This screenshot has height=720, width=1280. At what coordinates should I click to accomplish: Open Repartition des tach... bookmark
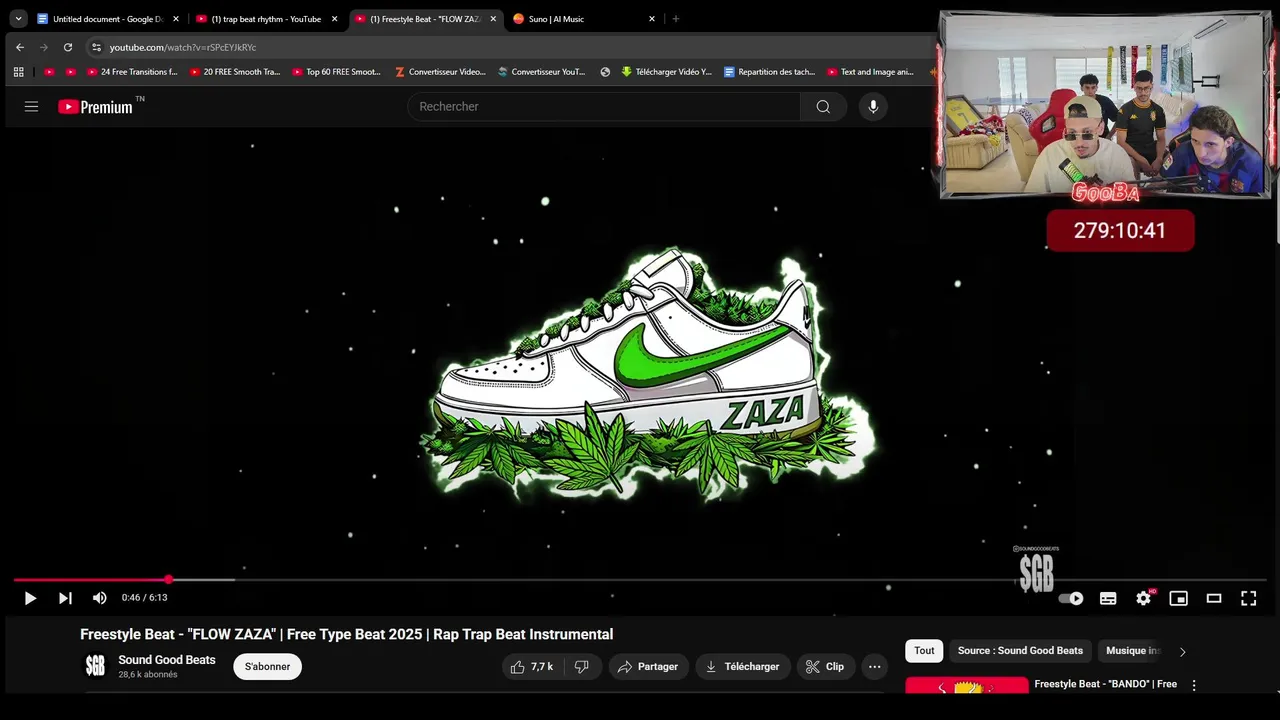click(x=769, y=72)
